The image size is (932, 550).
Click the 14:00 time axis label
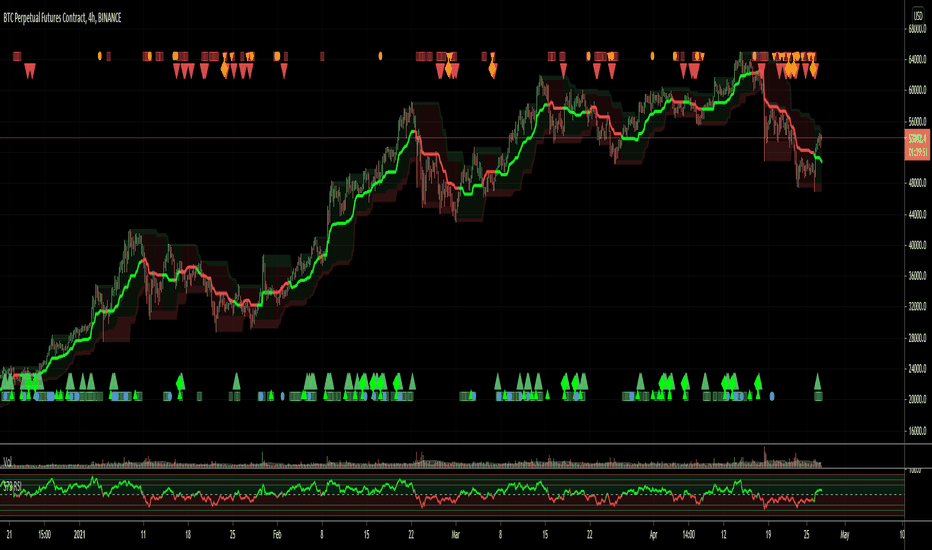coord(688,535)
